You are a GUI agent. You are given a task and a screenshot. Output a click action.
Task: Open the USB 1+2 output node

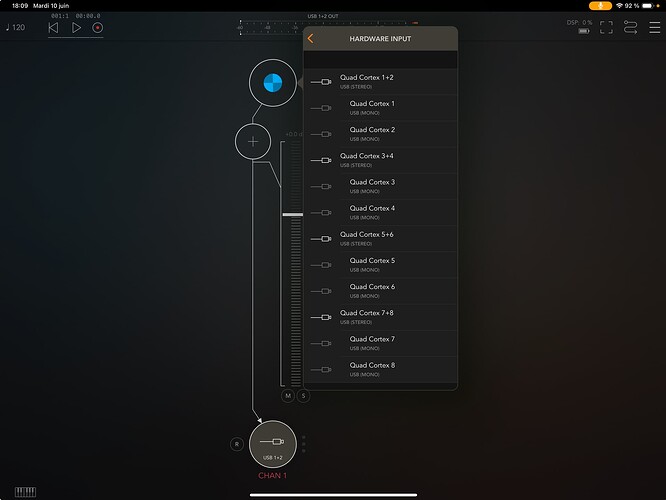tap(272, 443)
